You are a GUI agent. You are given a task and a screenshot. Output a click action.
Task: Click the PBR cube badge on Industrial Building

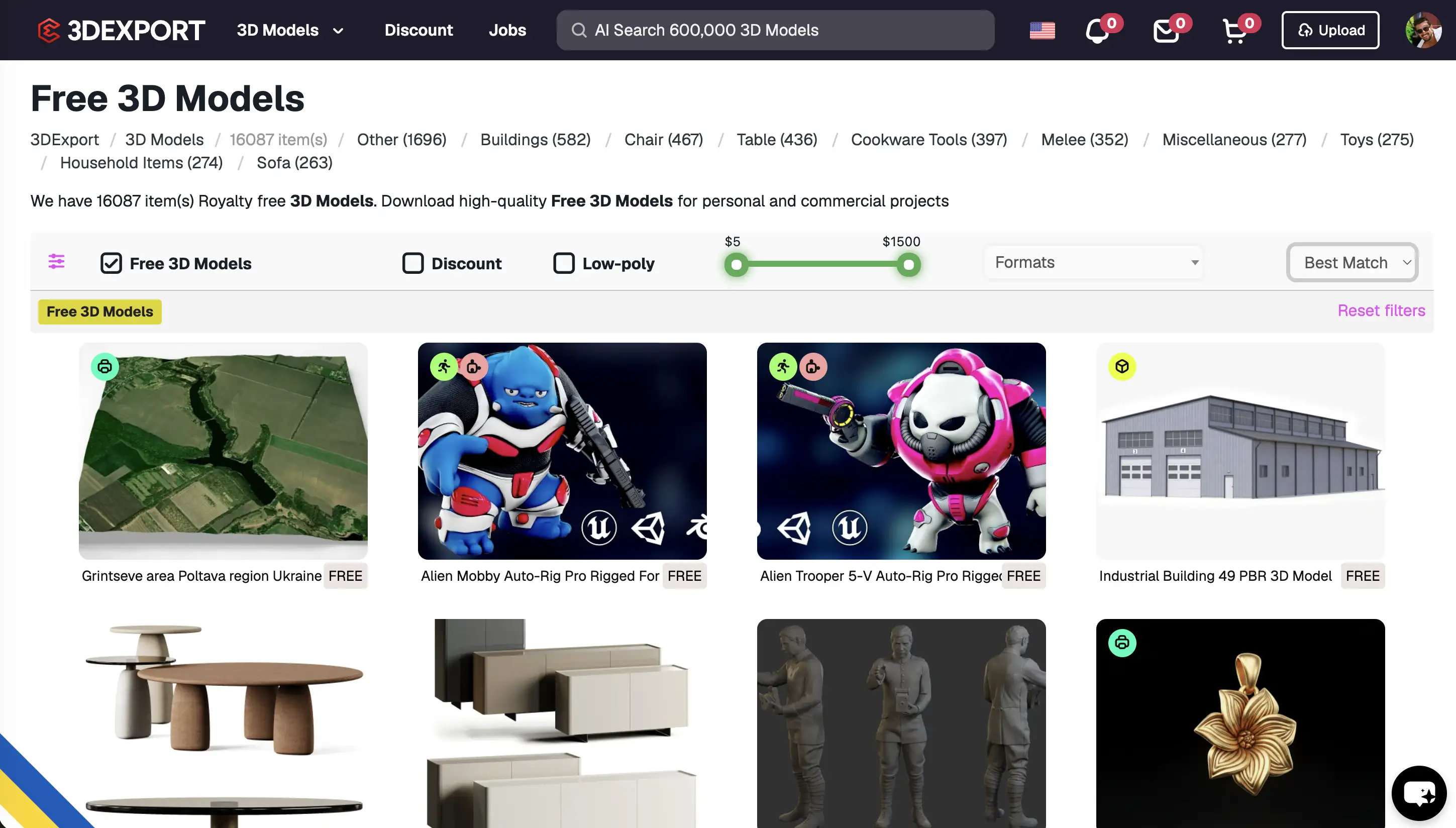[x=1122, y=367]
